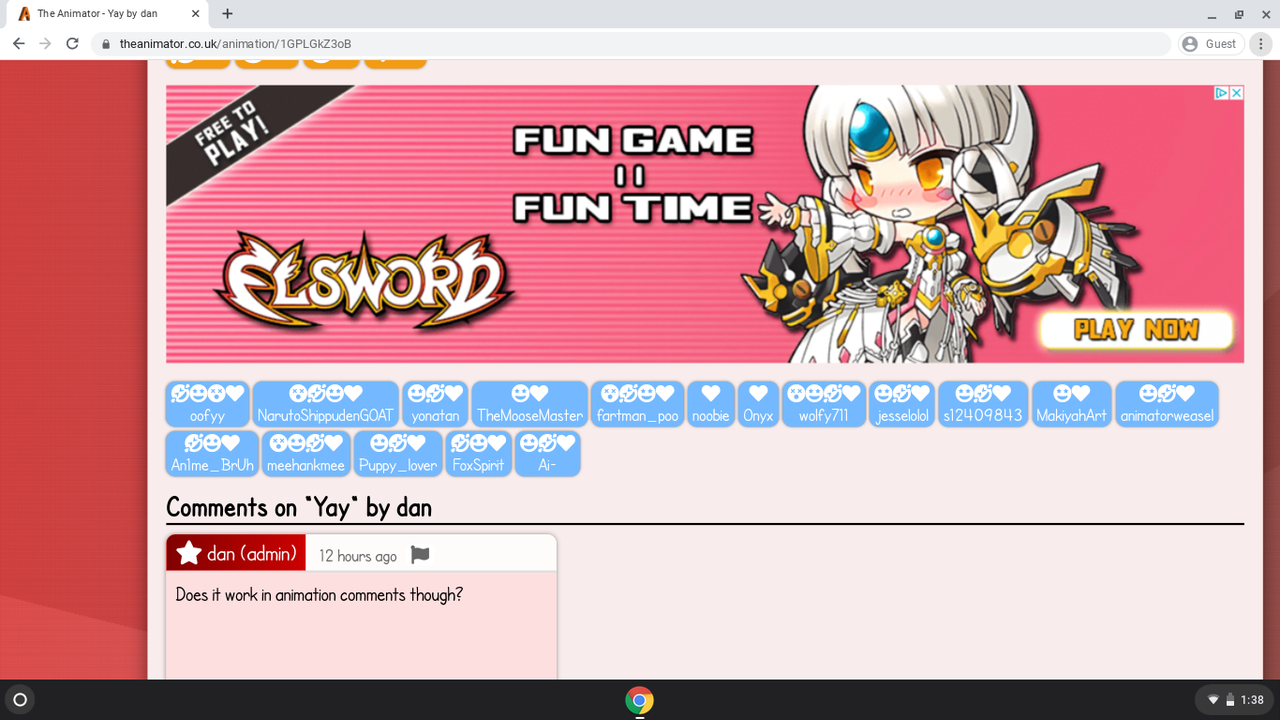Open the Elsword banner advertisement
The width and height of the screenshot is (1280, 720).
pyautogui.click(x=705, y=224)
